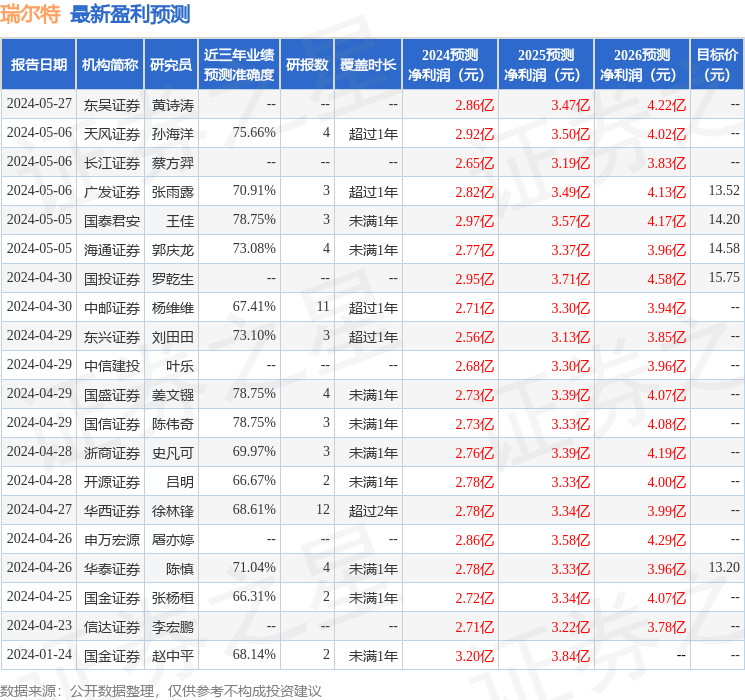Click researcher name 黄诗涛
This screenshot has width=745, height=700.
tap(173, 105)
